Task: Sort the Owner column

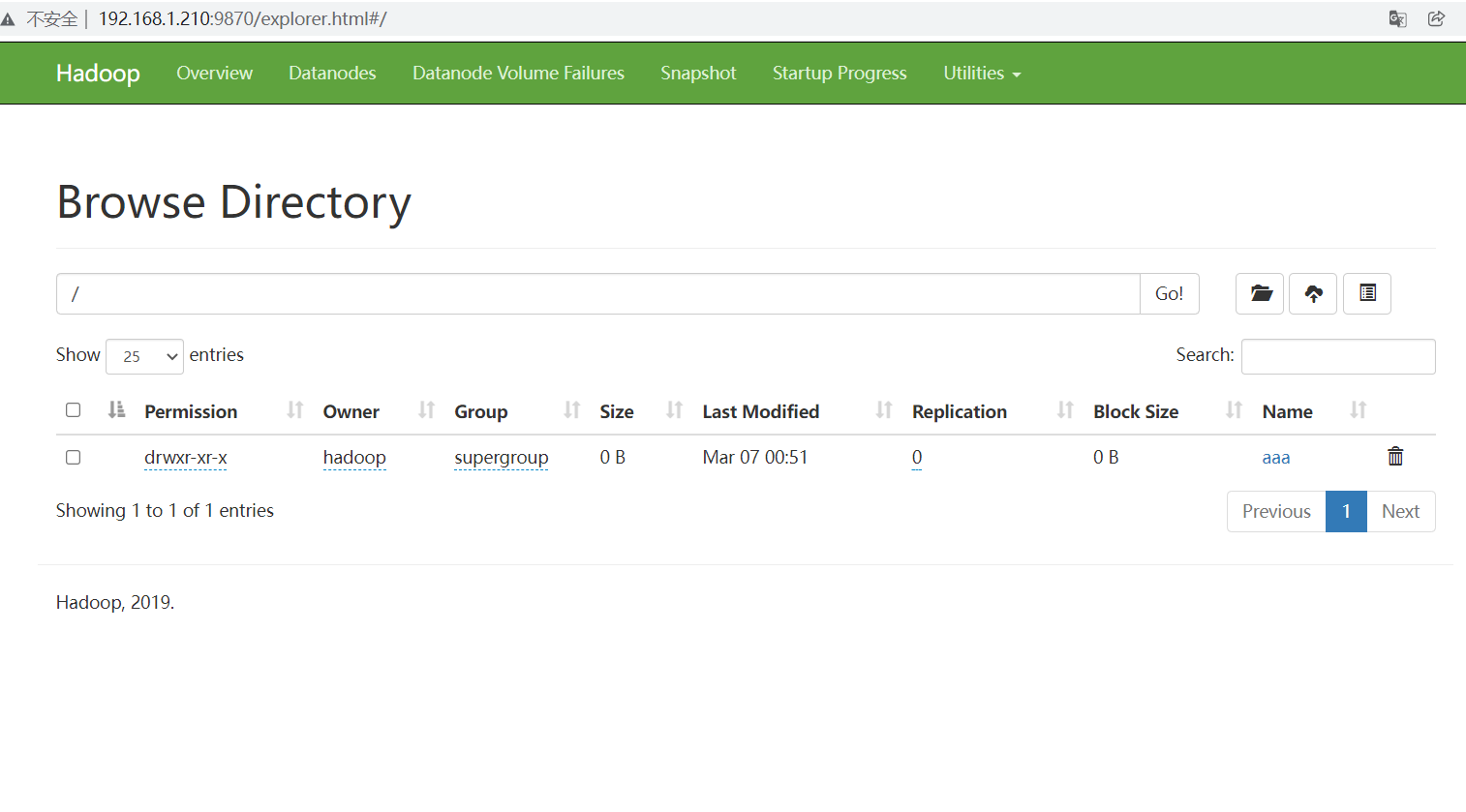Action: tap(424, 410)
